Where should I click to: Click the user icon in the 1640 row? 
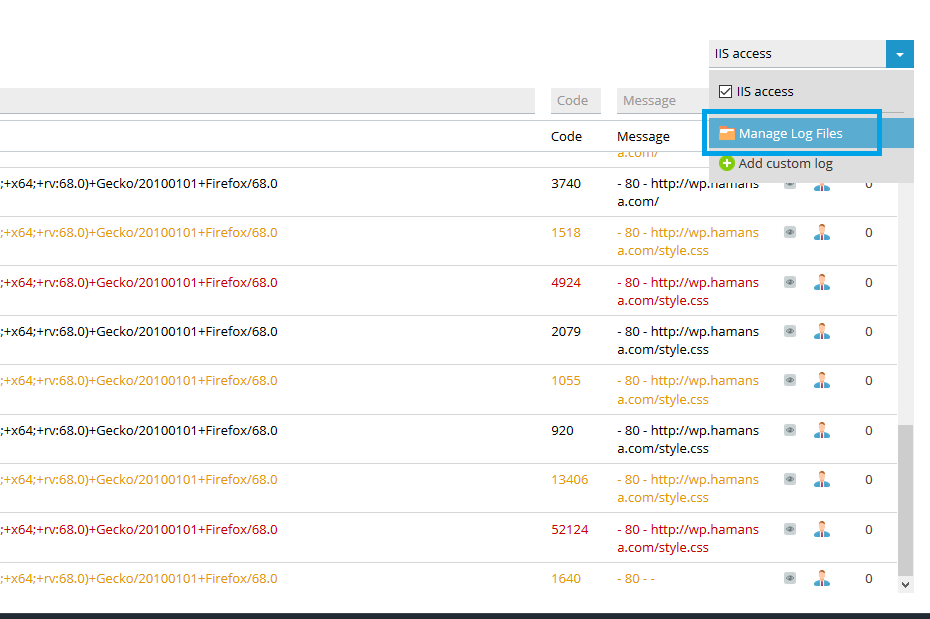[x=822, y=578]
